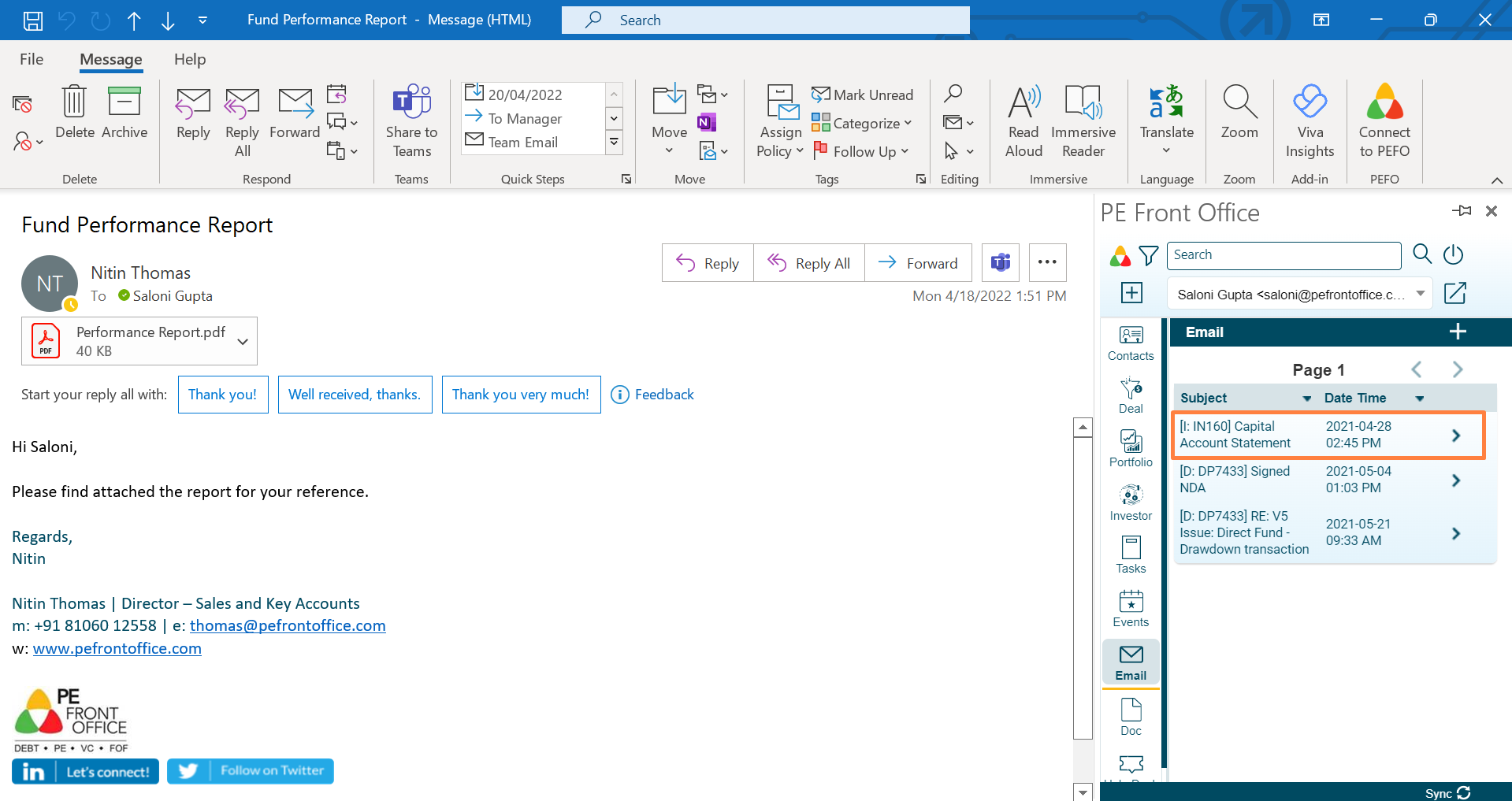
Task: Toggle Mark Unread for this message
Action: point(863,95)
